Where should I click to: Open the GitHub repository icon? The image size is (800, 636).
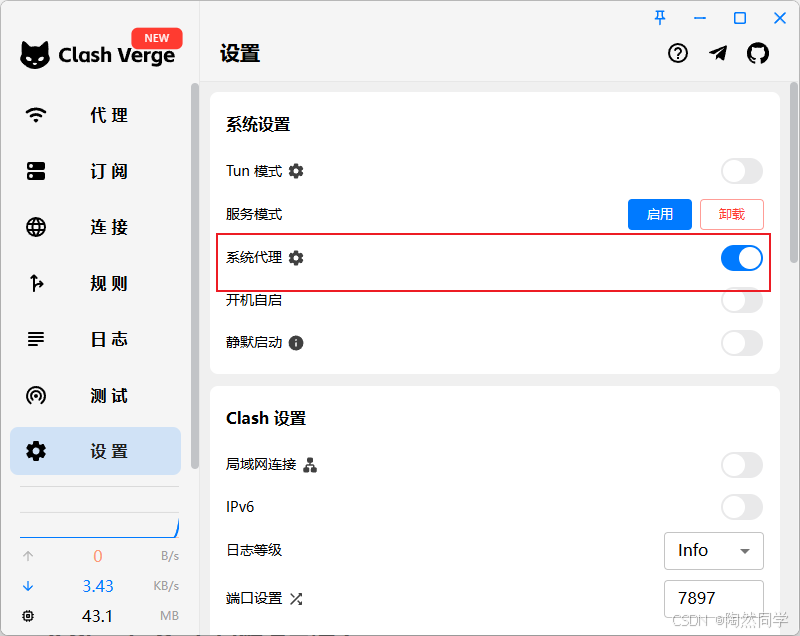tap(758, 53)
